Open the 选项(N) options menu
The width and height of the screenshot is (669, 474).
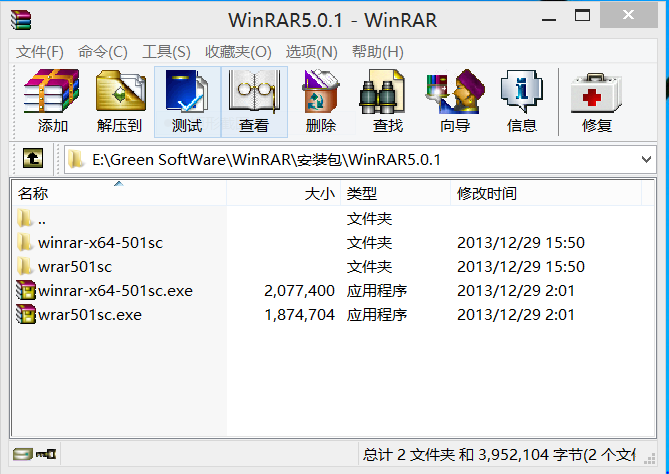311,52
